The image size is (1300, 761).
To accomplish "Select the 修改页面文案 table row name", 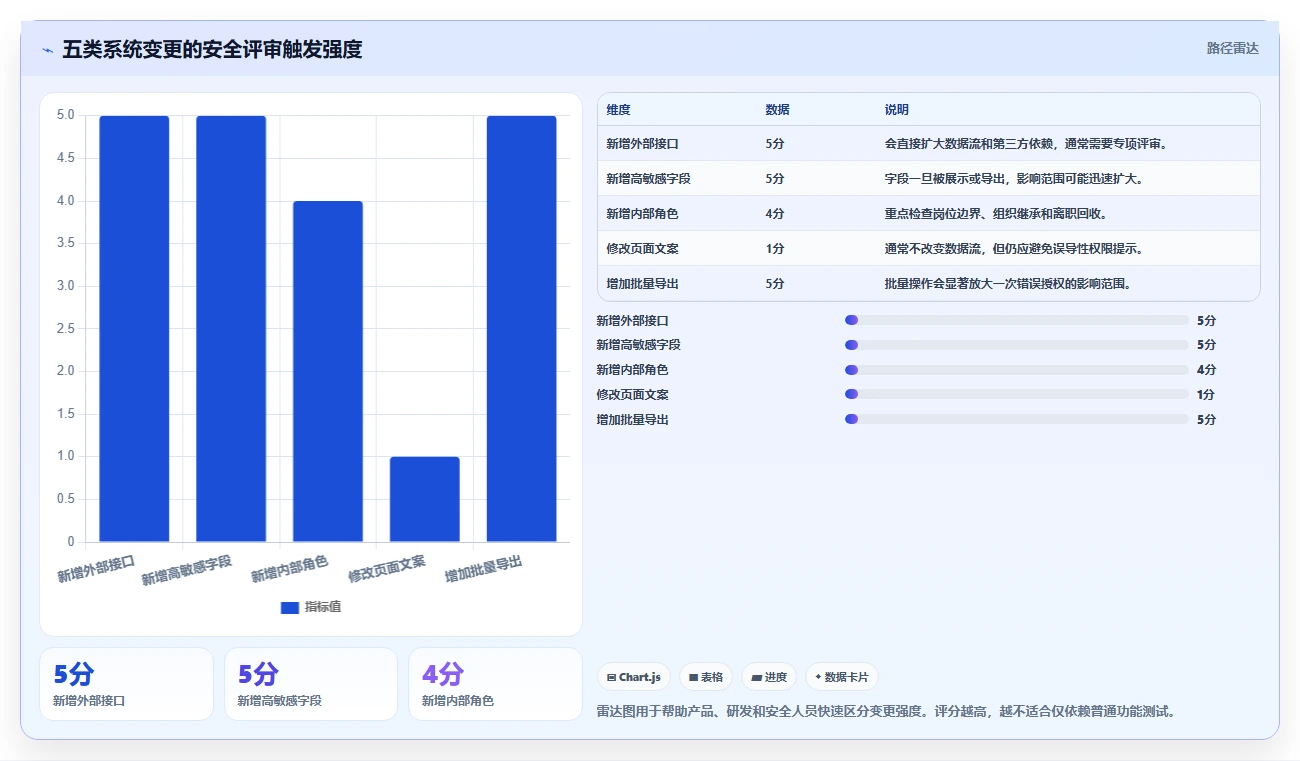I will 642,249.
